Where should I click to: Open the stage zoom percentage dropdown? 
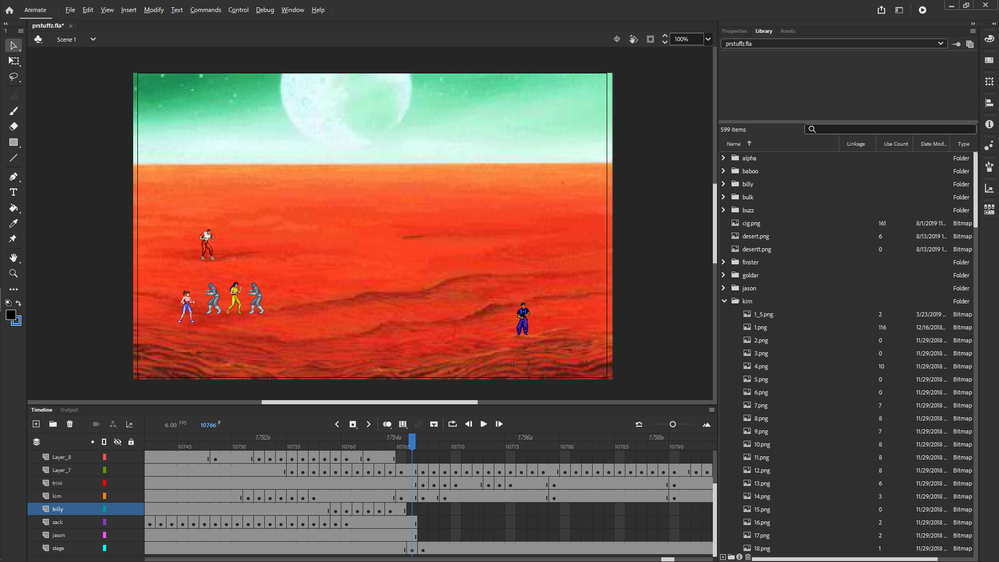pos(708,39)
